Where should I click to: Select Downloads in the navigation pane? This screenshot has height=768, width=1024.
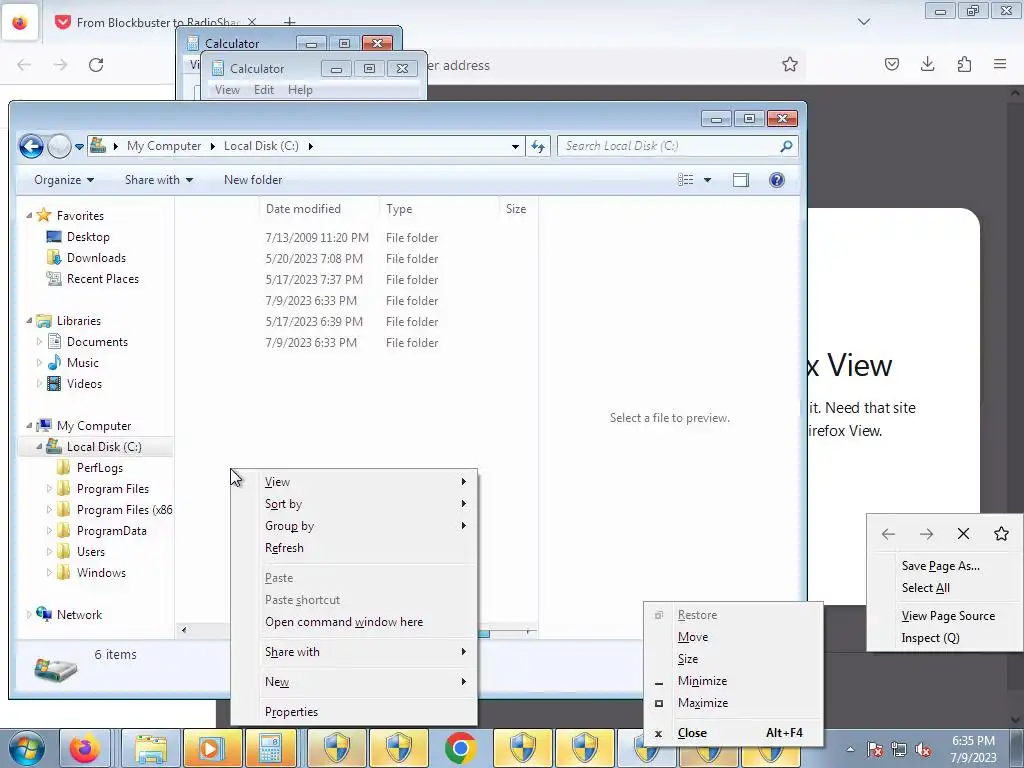point(96,258)
